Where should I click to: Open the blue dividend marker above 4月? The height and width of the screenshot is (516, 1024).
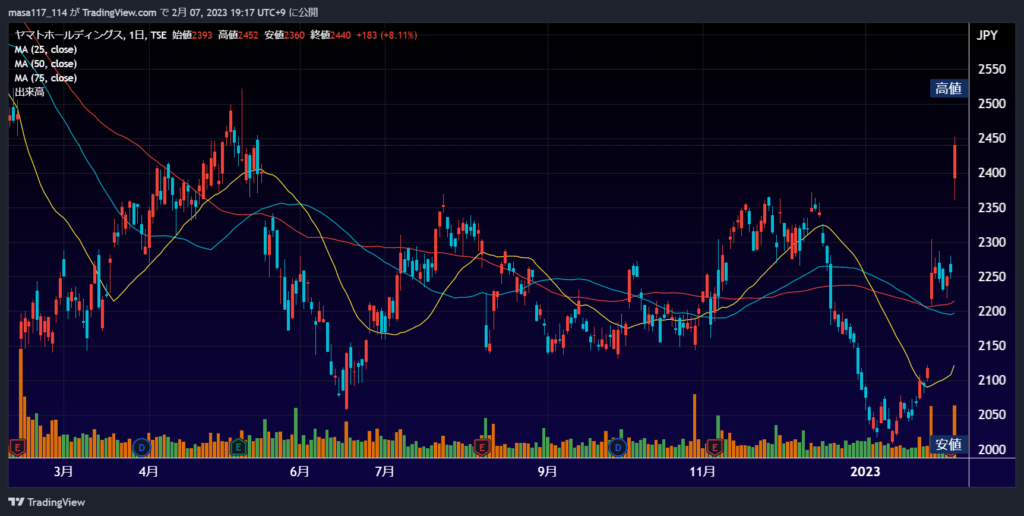click(142, 447)
